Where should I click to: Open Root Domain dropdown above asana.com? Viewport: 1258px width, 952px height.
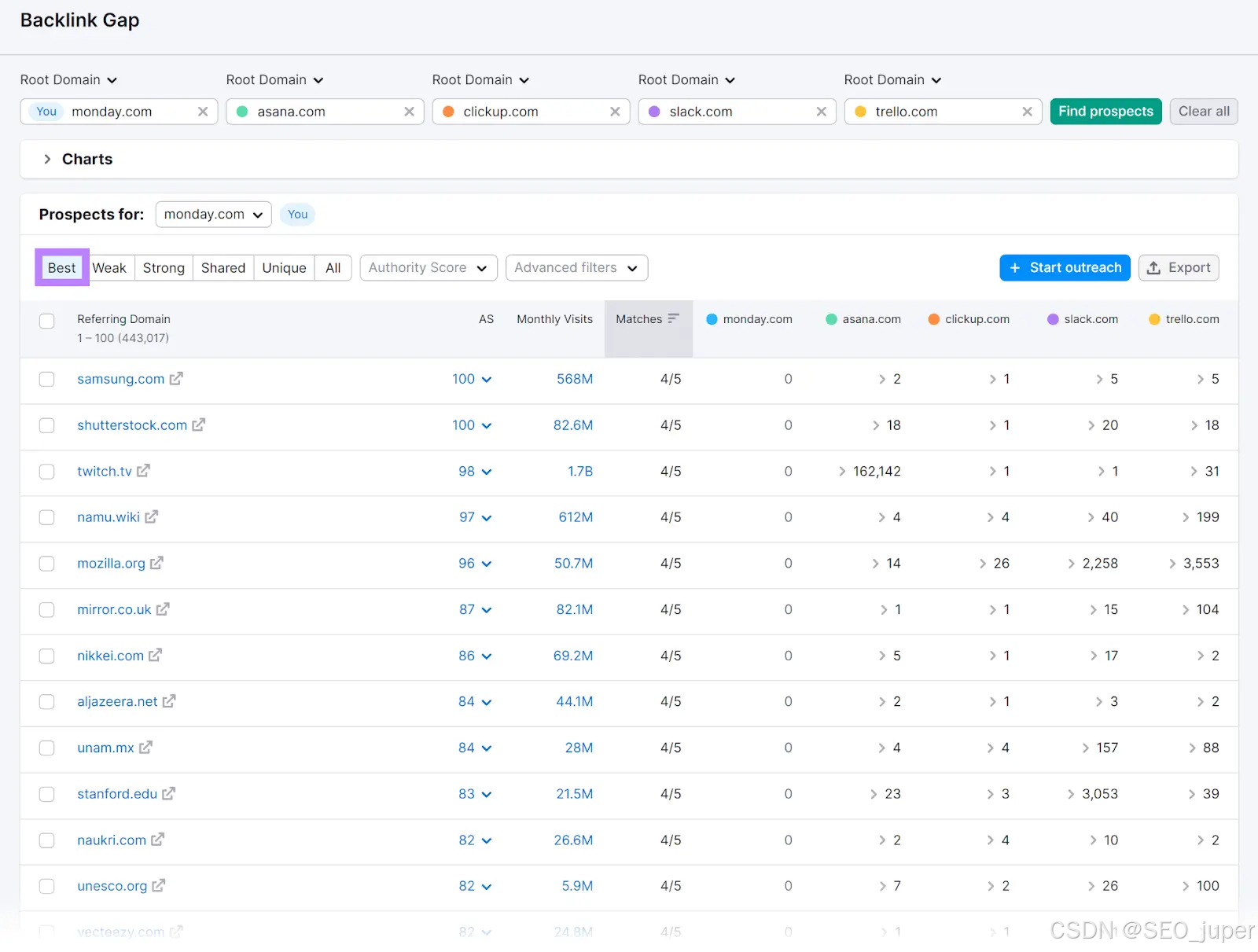[274, 79]
